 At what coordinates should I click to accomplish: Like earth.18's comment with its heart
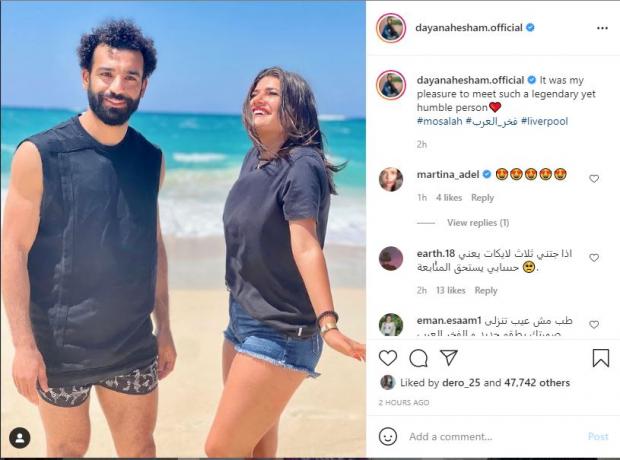pyautogui.click(x=594, y=258)
